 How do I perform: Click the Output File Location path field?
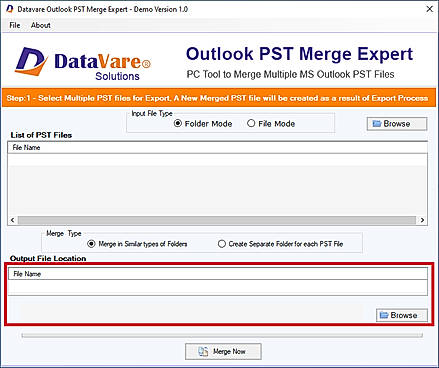[x=218, y=287]
